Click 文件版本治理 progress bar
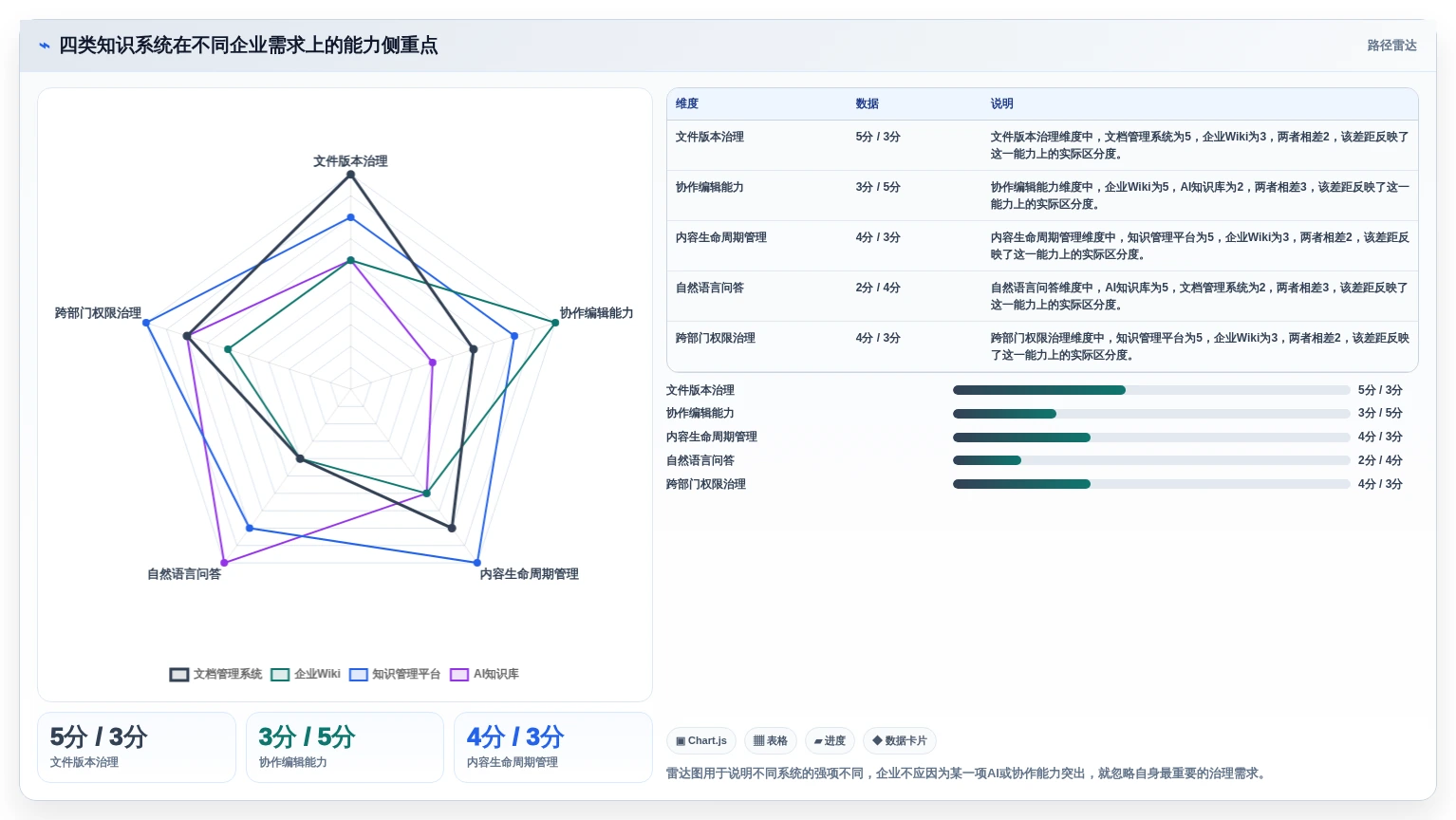The image size is (1456, 820). tap(1151, 390)
